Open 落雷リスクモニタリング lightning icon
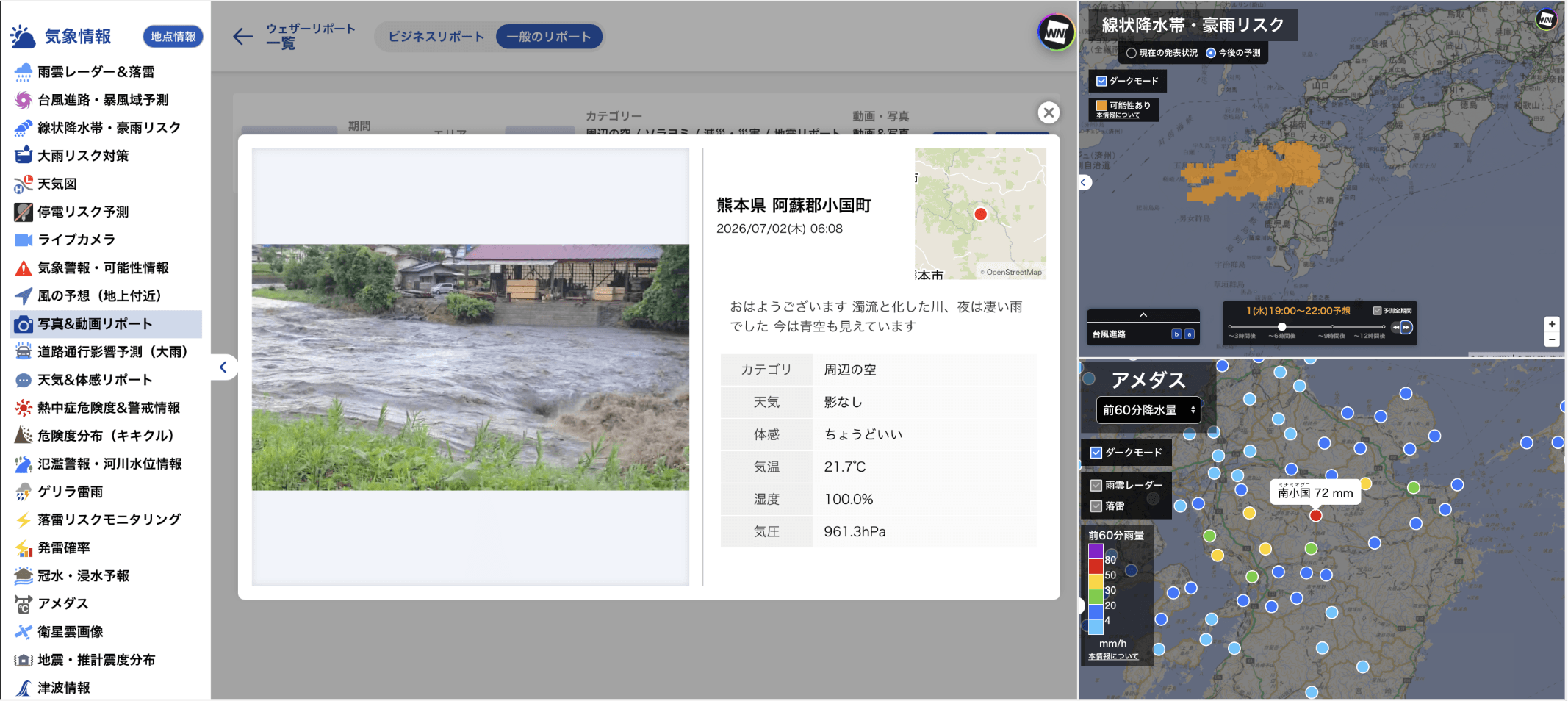 coord(24,520)
